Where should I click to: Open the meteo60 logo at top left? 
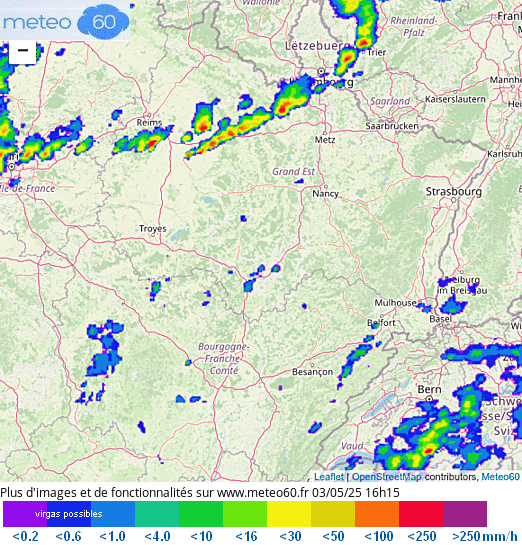click(65, 21)
